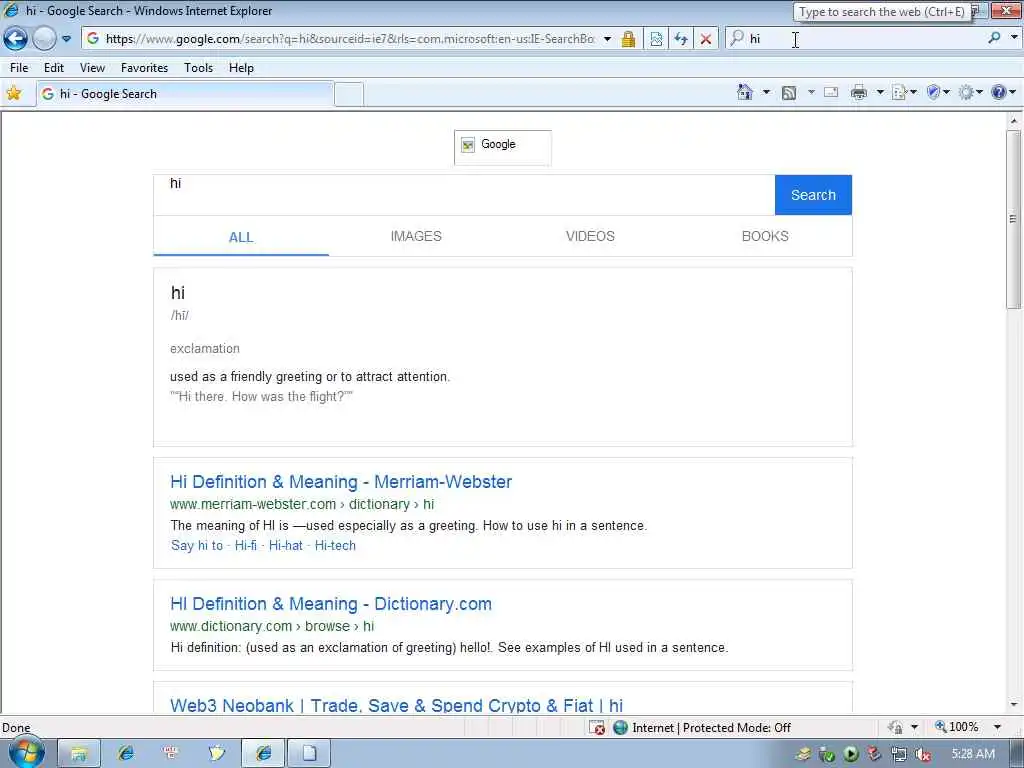Open the recent pages dropdown beside Forward
Screen dimensions: 1024x768
67,39
